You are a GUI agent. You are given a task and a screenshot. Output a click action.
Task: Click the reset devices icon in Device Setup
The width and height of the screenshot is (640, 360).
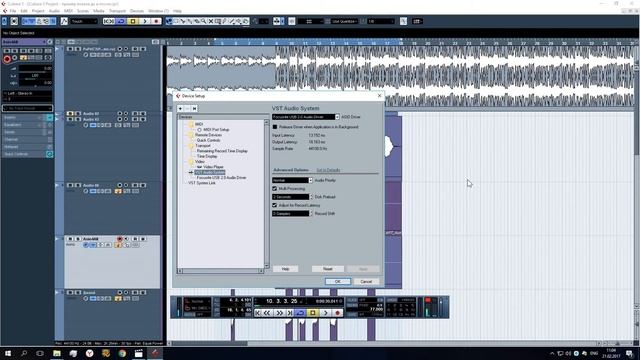coord(194,109)
